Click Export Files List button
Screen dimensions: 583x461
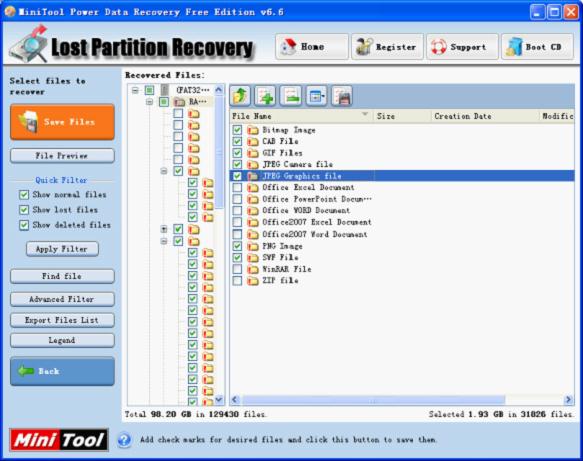[62, 320]
